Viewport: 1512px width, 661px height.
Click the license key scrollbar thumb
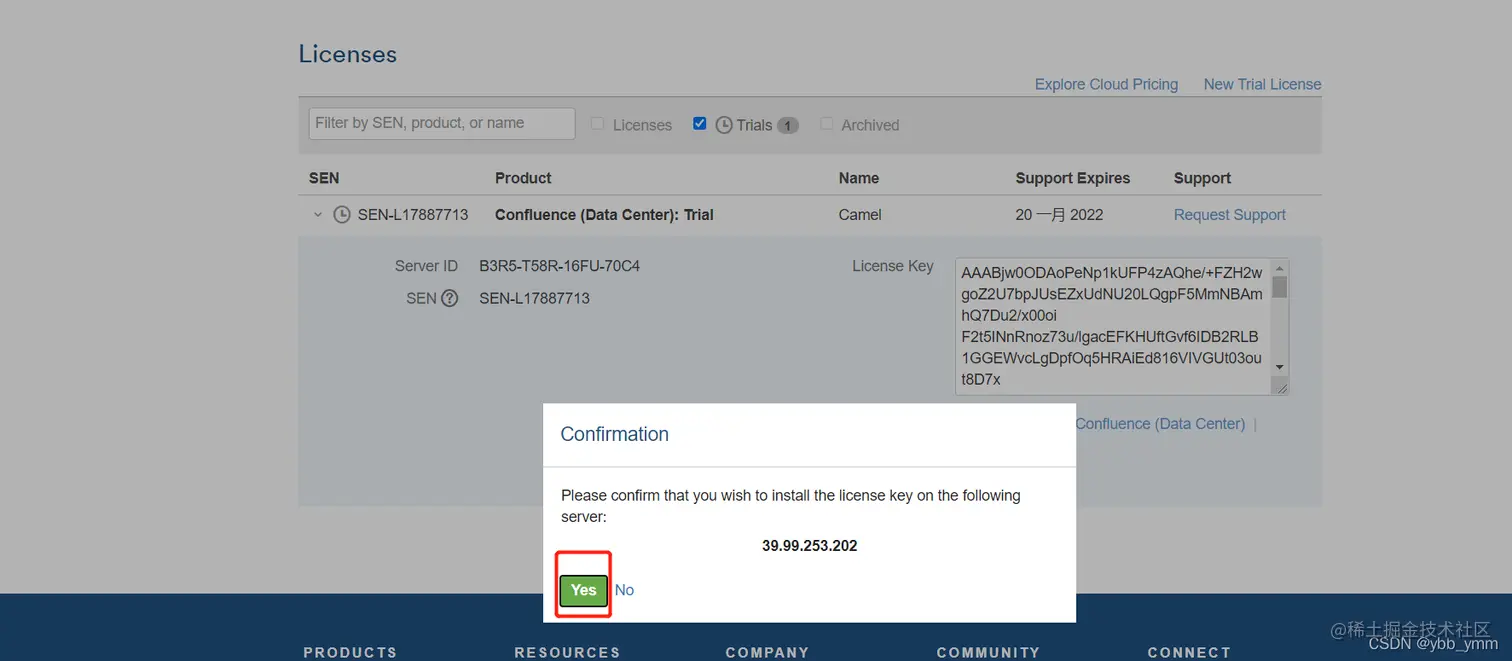(1280, 287)
